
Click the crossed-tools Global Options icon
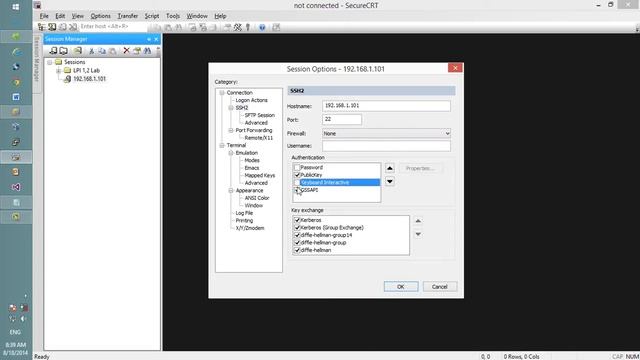[238, 27]
